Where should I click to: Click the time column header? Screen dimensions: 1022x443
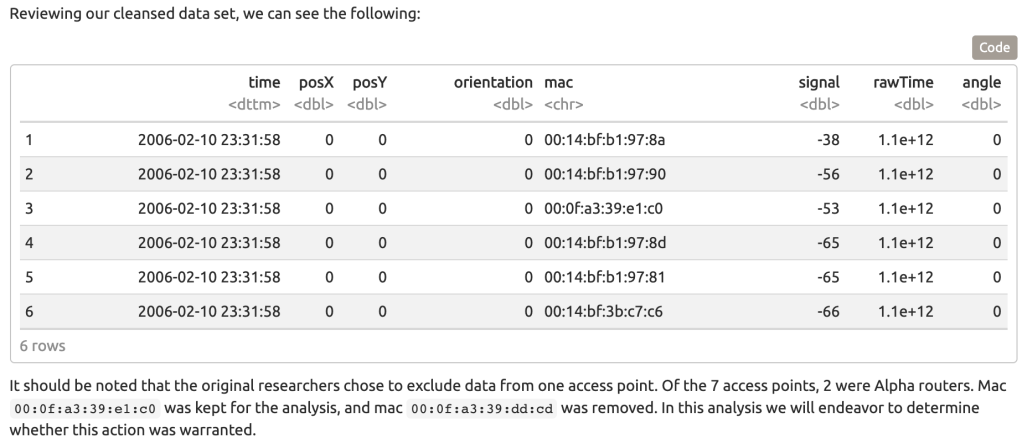pos(264,84)
